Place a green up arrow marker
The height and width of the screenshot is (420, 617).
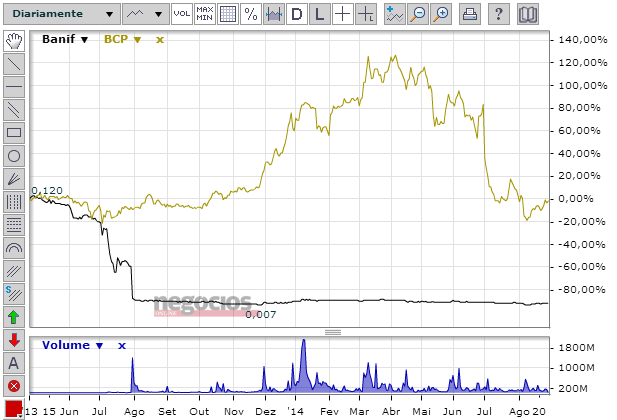(x=14, y=317)
